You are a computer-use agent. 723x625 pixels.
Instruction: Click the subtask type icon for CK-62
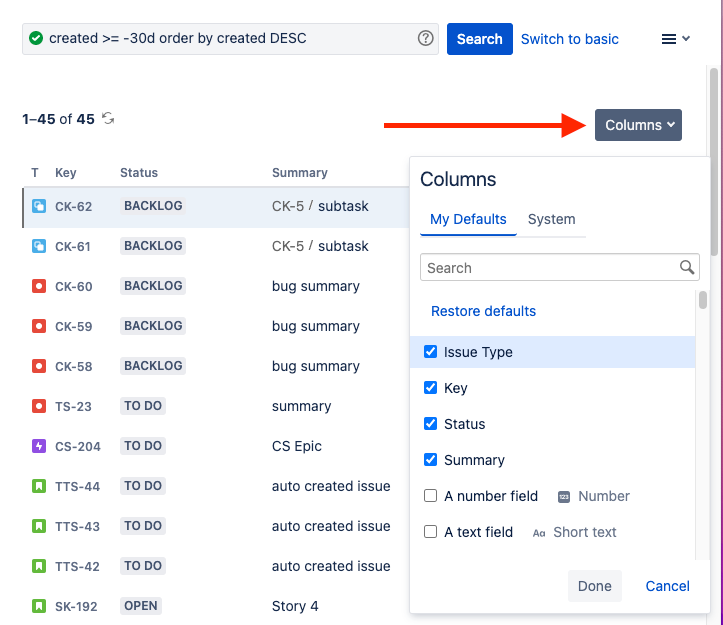point(39,206)
